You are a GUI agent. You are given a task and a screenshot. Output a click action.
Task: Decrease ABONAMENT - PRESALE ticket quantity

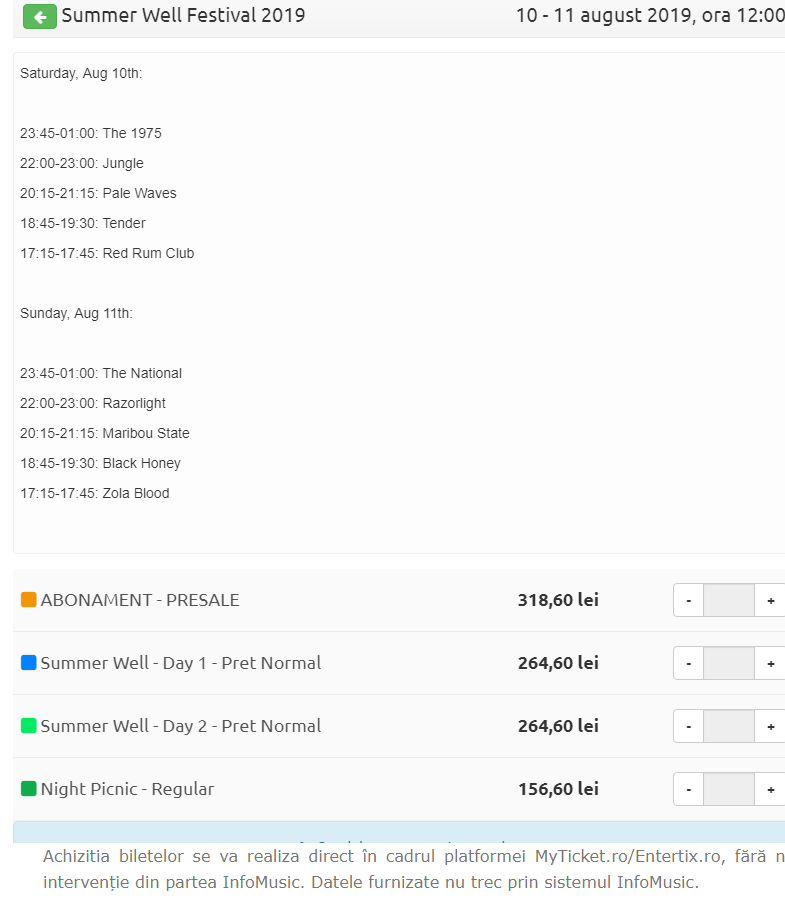coord(688,600)
